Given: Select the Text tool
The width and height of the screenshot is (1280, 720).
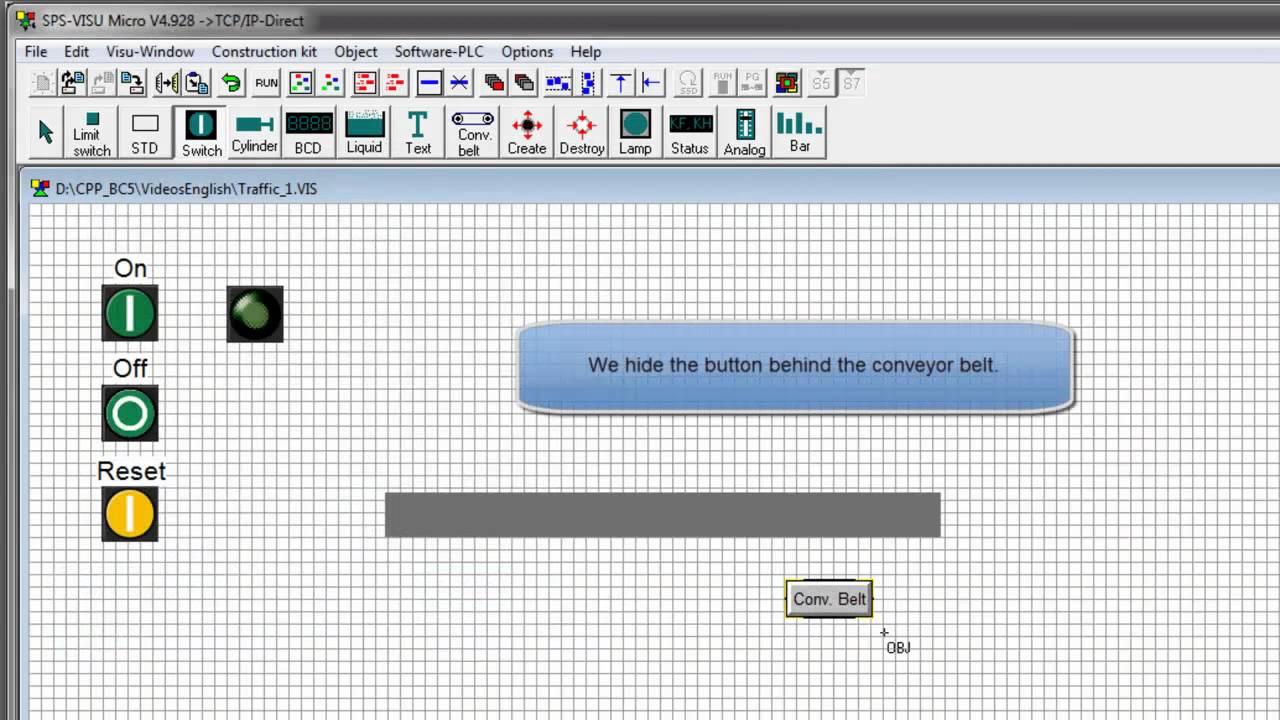Looking at the screenshot, I should (418, 133).
